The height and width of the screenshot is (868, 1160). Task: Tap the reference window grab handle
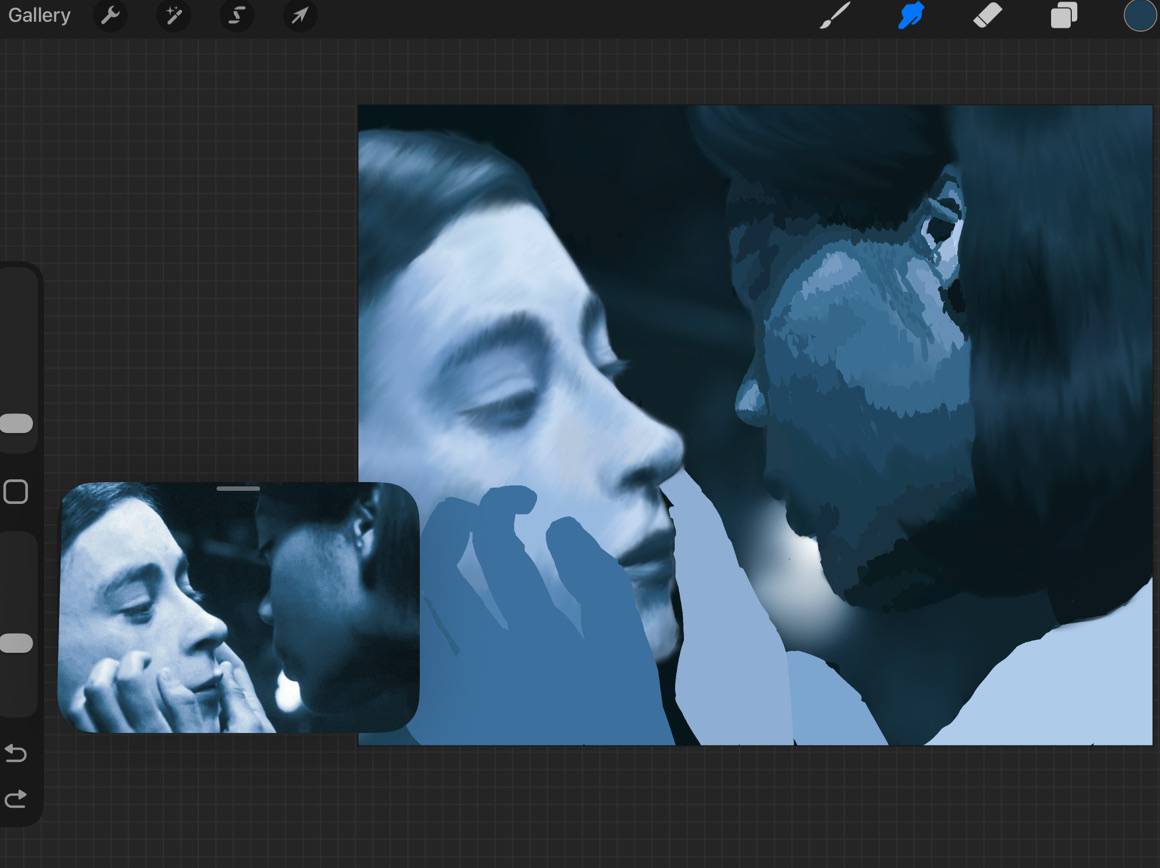click(x=238, y=488)
